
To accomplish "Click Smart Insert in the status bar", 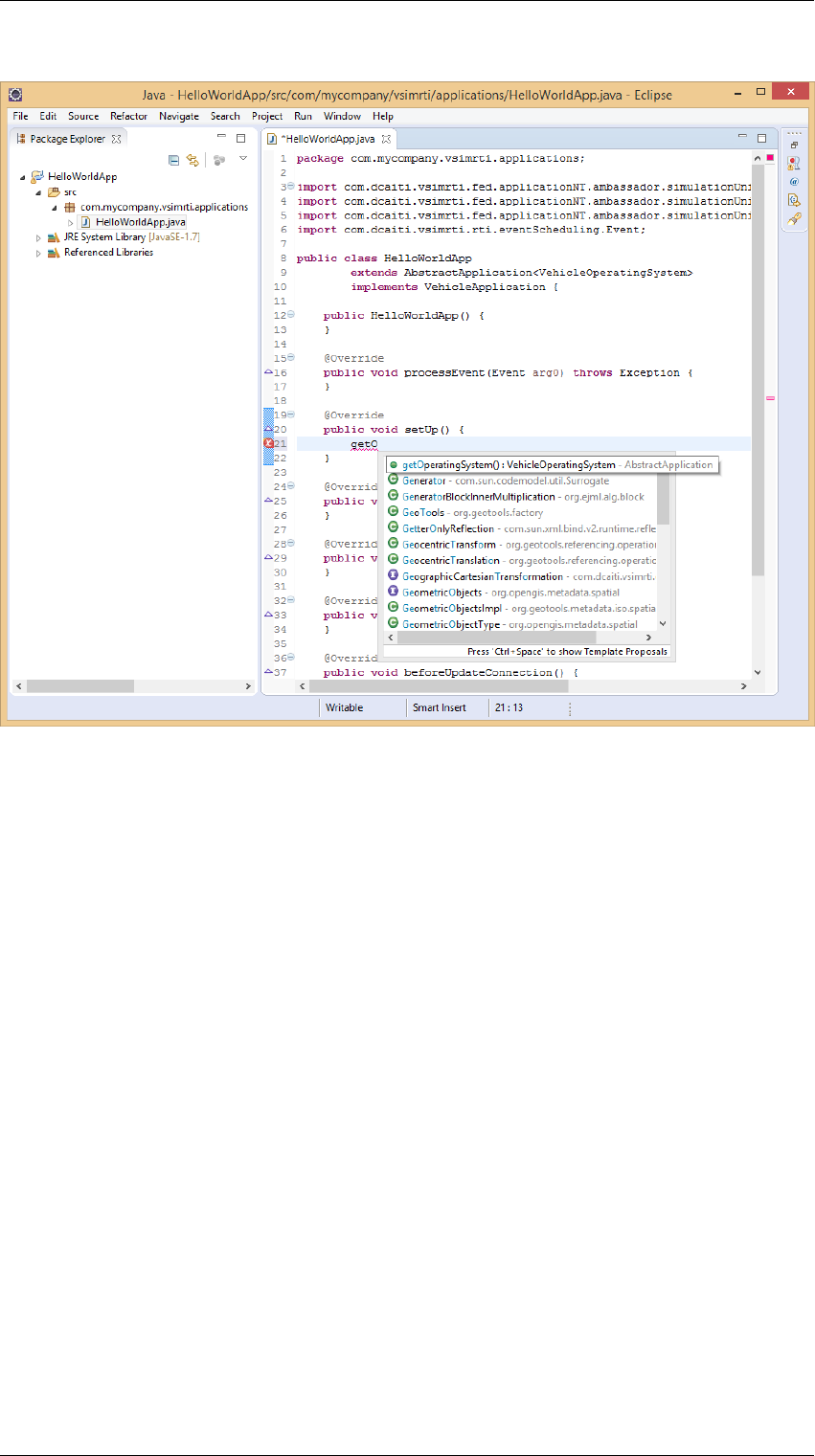I will tap(440, 707).
